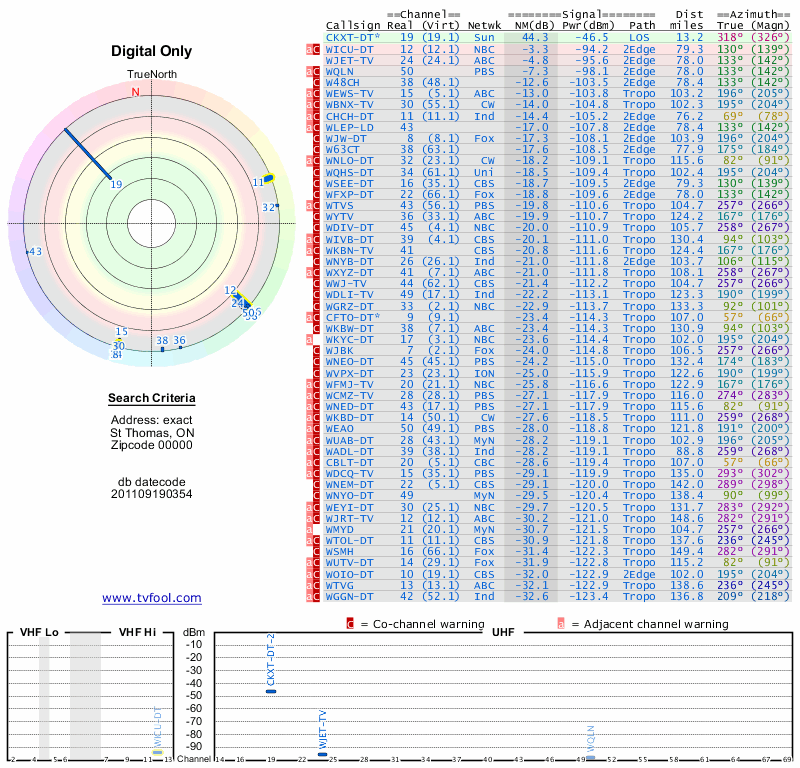Click the warning icon beside WICU-DT
The image size is (800, 768).
pos(312,48)
